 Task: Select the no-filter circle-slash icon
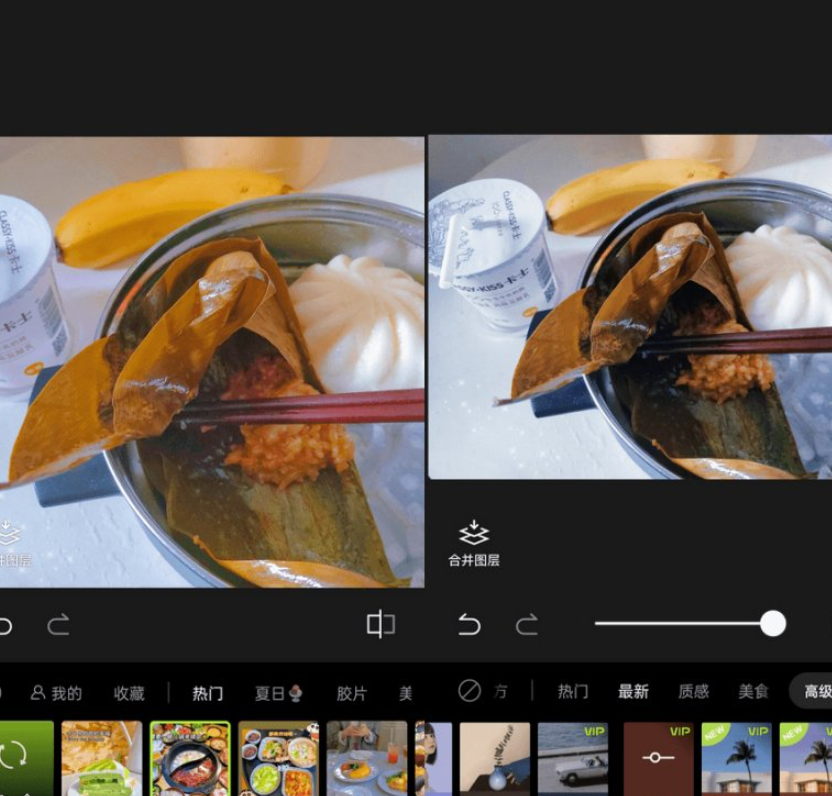[469, 691]
